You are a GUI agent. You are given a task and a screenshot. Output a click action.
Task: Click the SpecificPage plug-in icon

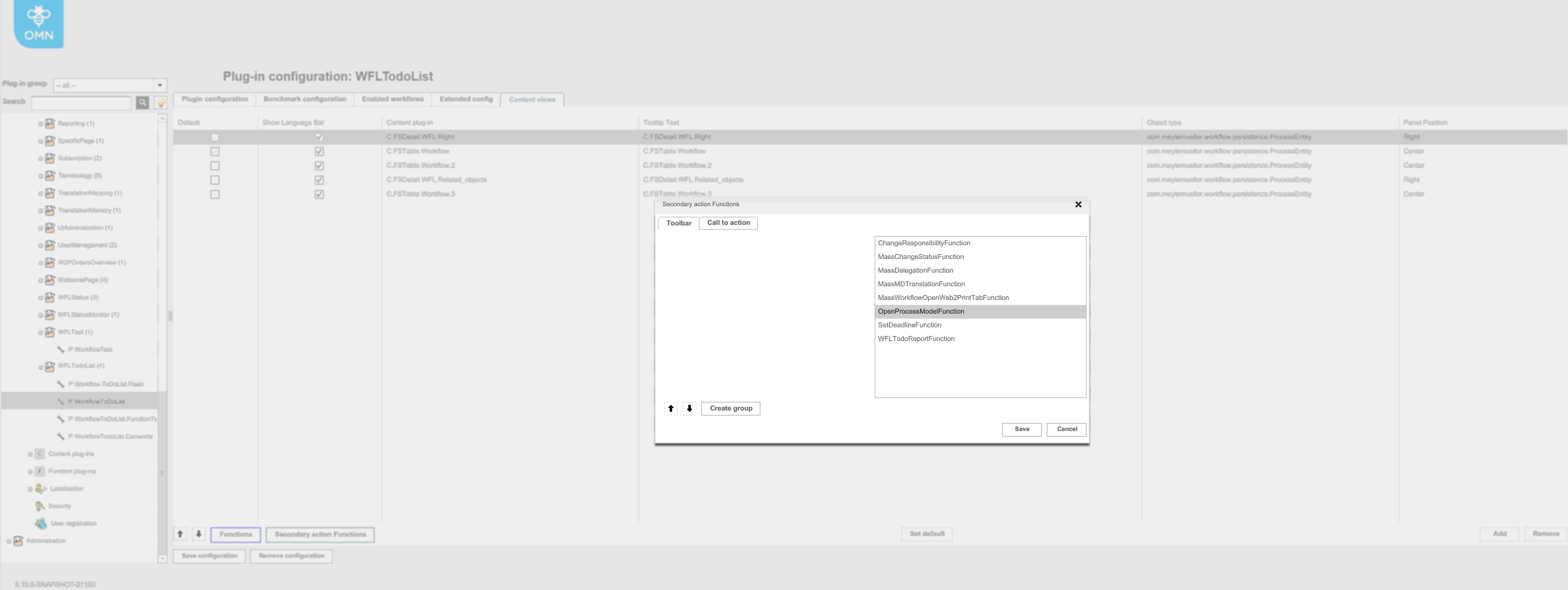pos(50,141)
